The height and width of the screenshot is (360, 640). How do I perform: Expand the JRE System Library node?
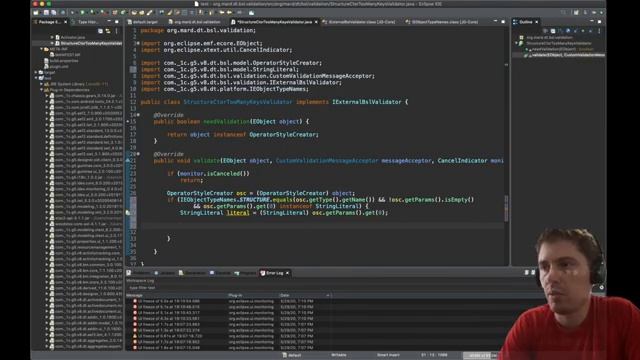(41, 84)
